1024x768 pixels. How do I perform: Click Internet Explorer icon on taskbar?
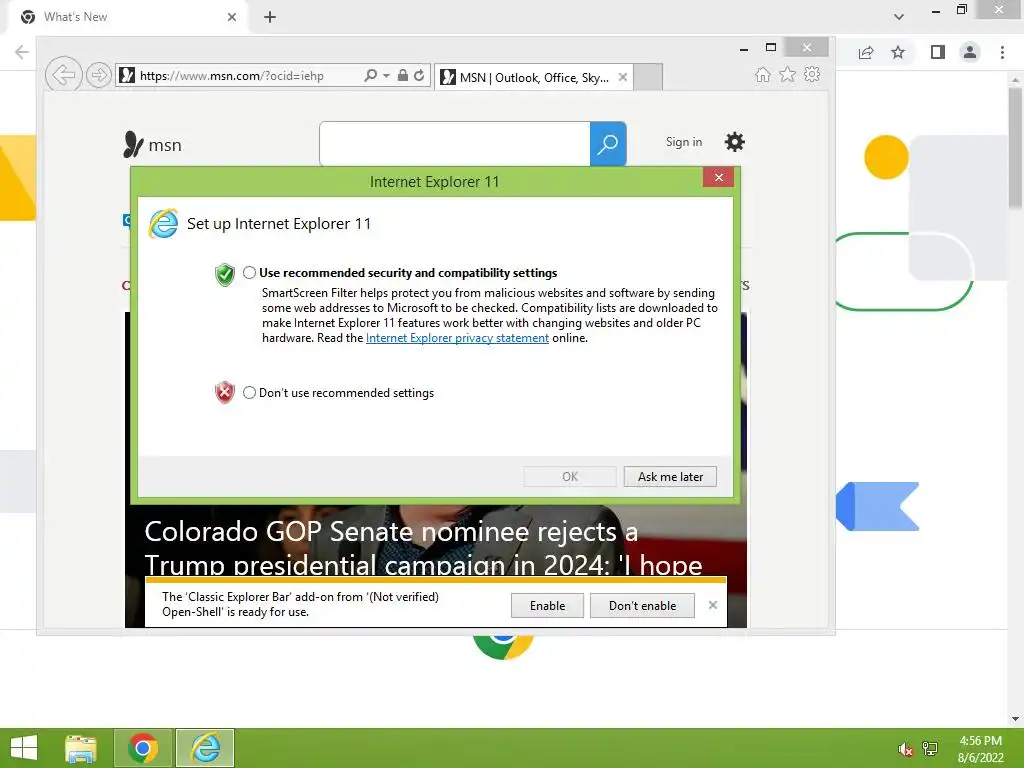[x=205, y=748]
